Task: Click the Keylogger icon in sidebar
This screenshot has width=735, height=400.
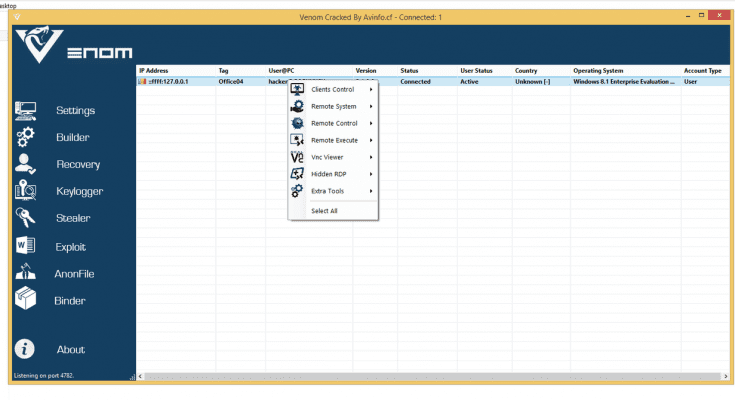Action: click(x=26, y=191)
